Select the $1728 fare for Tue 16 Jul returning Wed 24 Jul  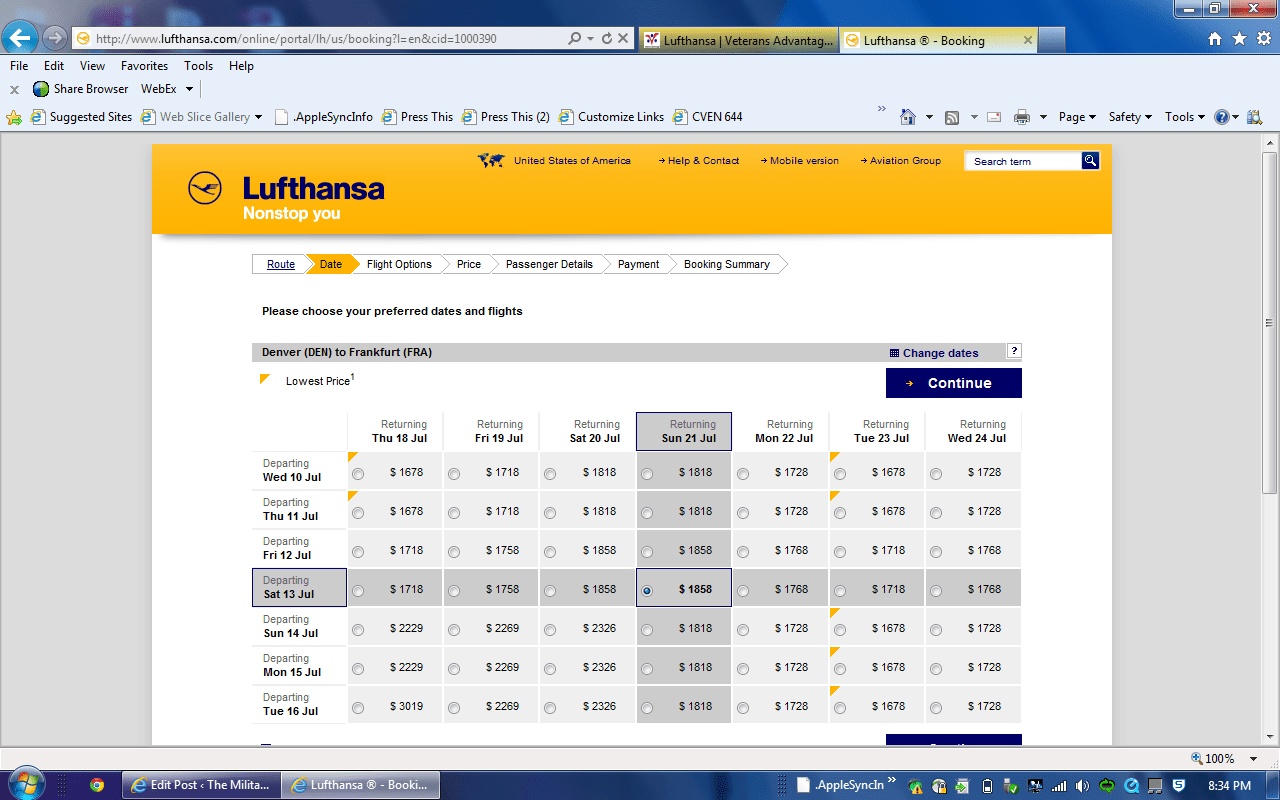pyautogui.click(x=935, y=705)
